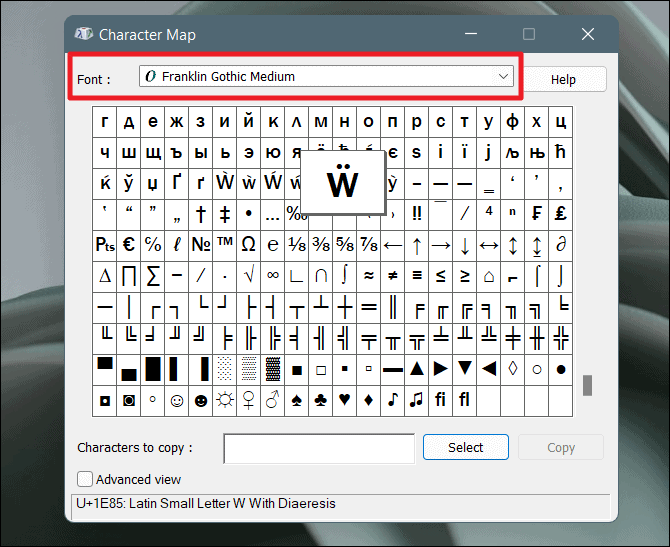Select the beamed eighth notes ♫

[x=417, y=400]
